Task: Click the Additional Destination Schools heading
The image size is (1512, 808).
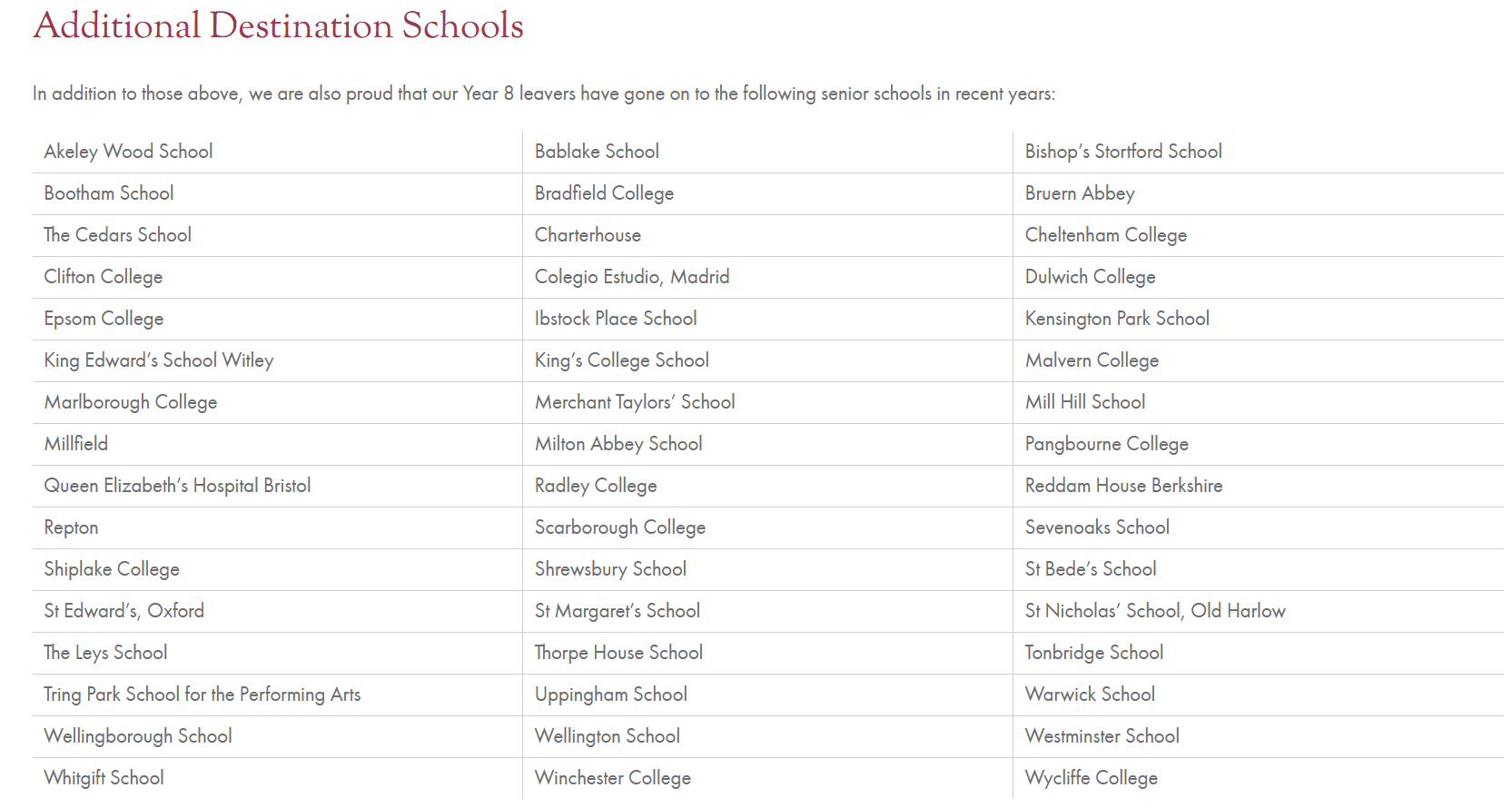Action: (x=278, y=25)
